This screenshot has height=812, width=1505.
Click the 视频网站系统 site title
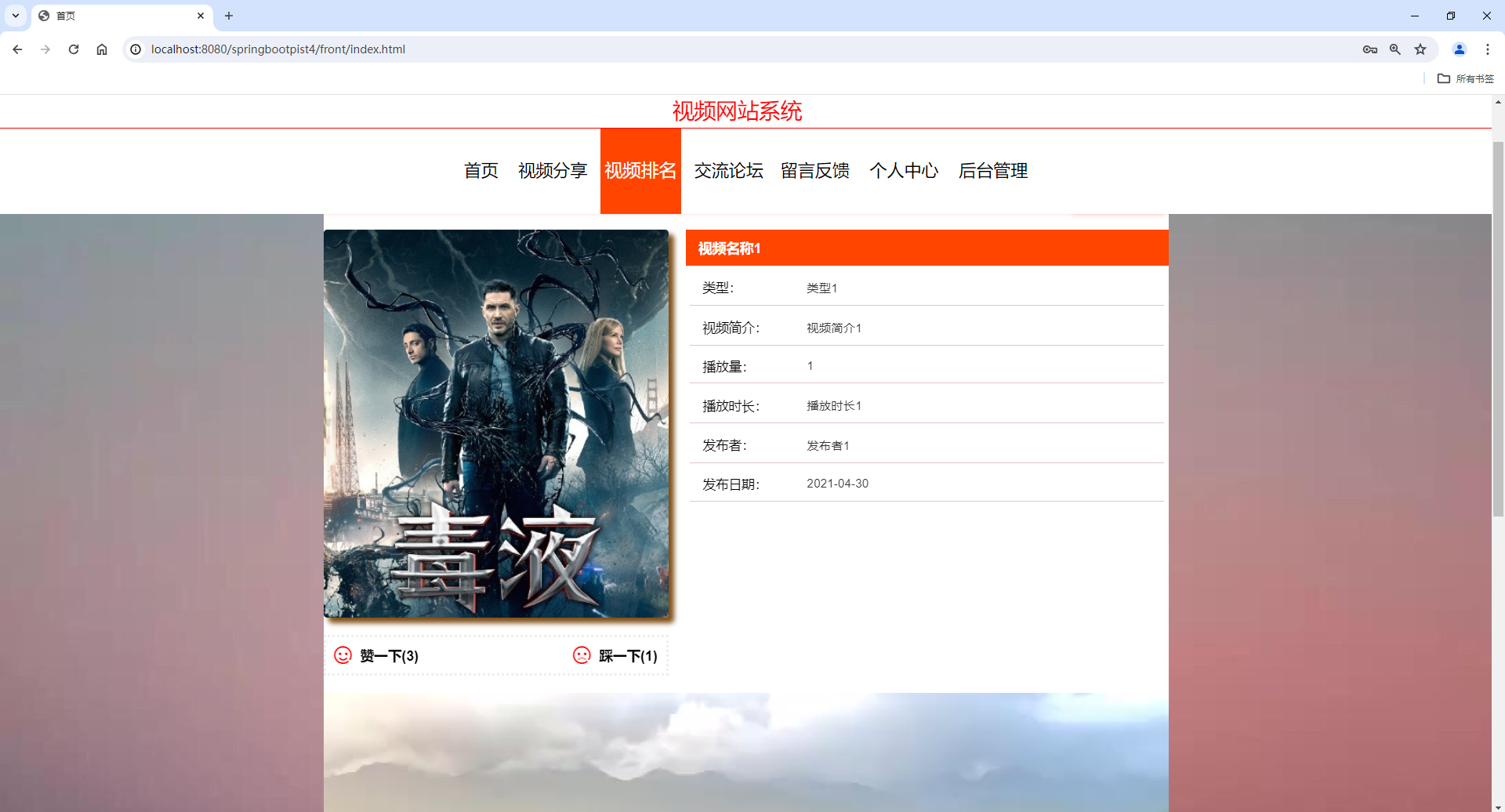[x=737, y=111]
